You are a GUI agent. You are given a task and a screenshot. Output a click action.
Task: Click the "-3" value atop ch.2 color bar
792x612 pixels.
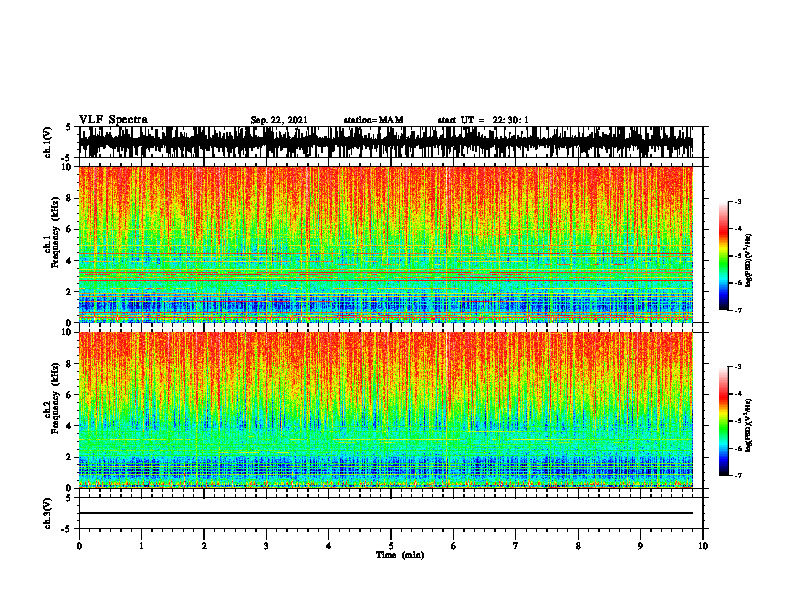pos(738,367)
